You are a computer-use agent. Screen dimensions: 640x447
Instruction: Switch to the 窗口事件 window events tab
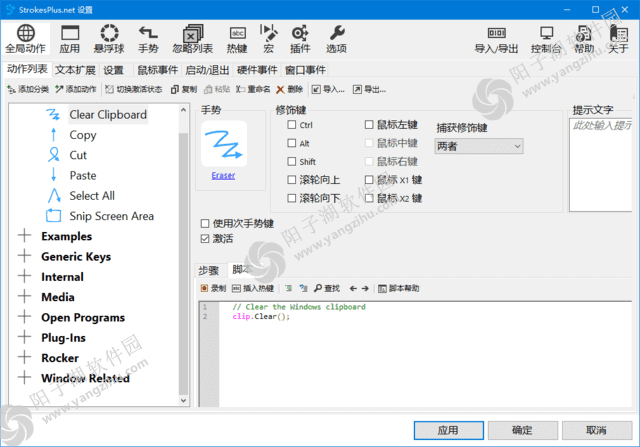(x=305, y=70)
